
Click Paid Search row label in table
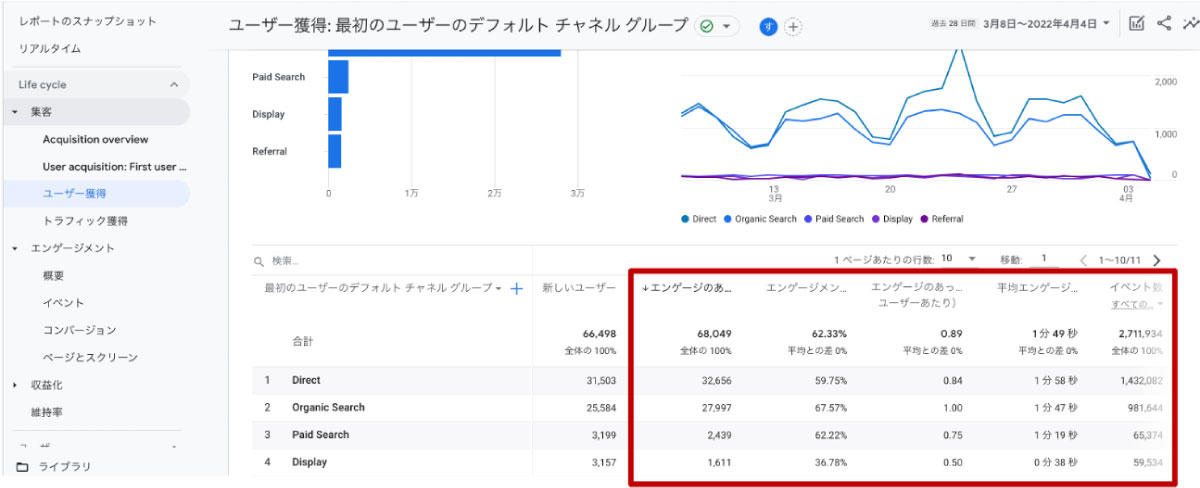coord(318,435)
